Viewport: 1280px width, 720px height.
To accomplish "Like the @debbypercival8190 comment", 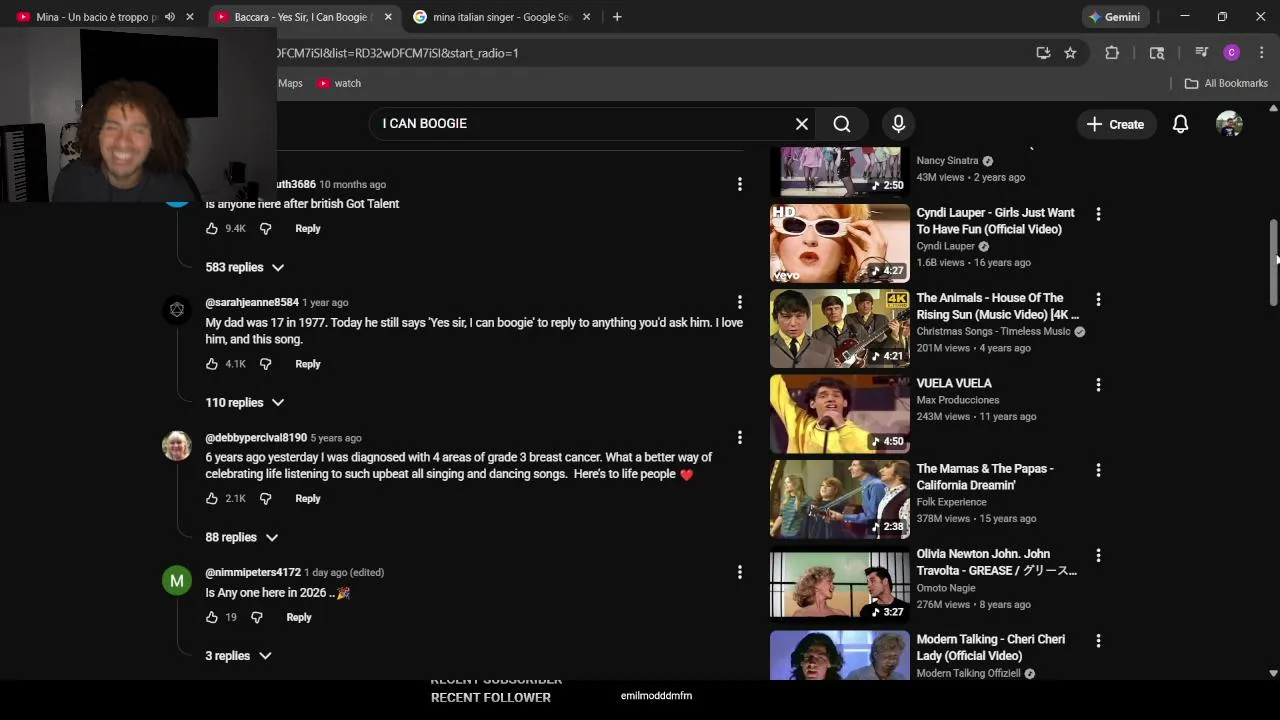I will pyautogui.click(x=212, y=499).
